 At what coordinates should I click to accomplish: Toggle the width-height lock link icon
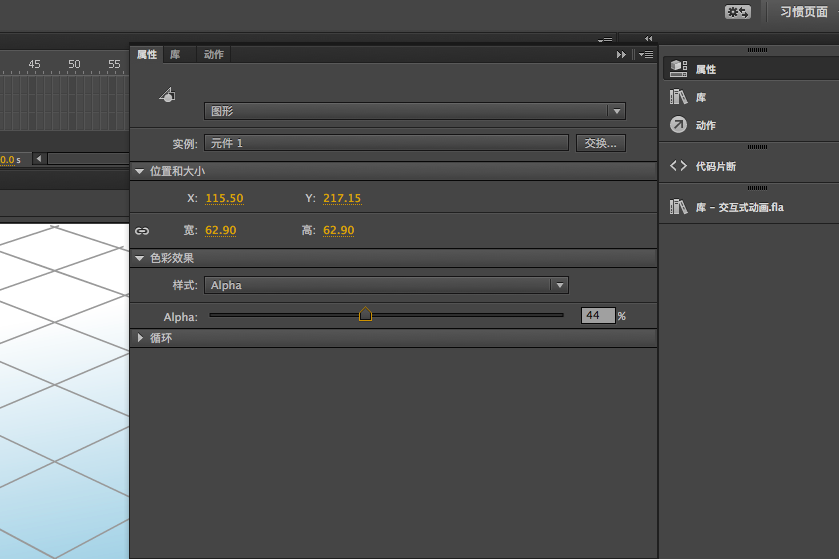click(142, 231)
